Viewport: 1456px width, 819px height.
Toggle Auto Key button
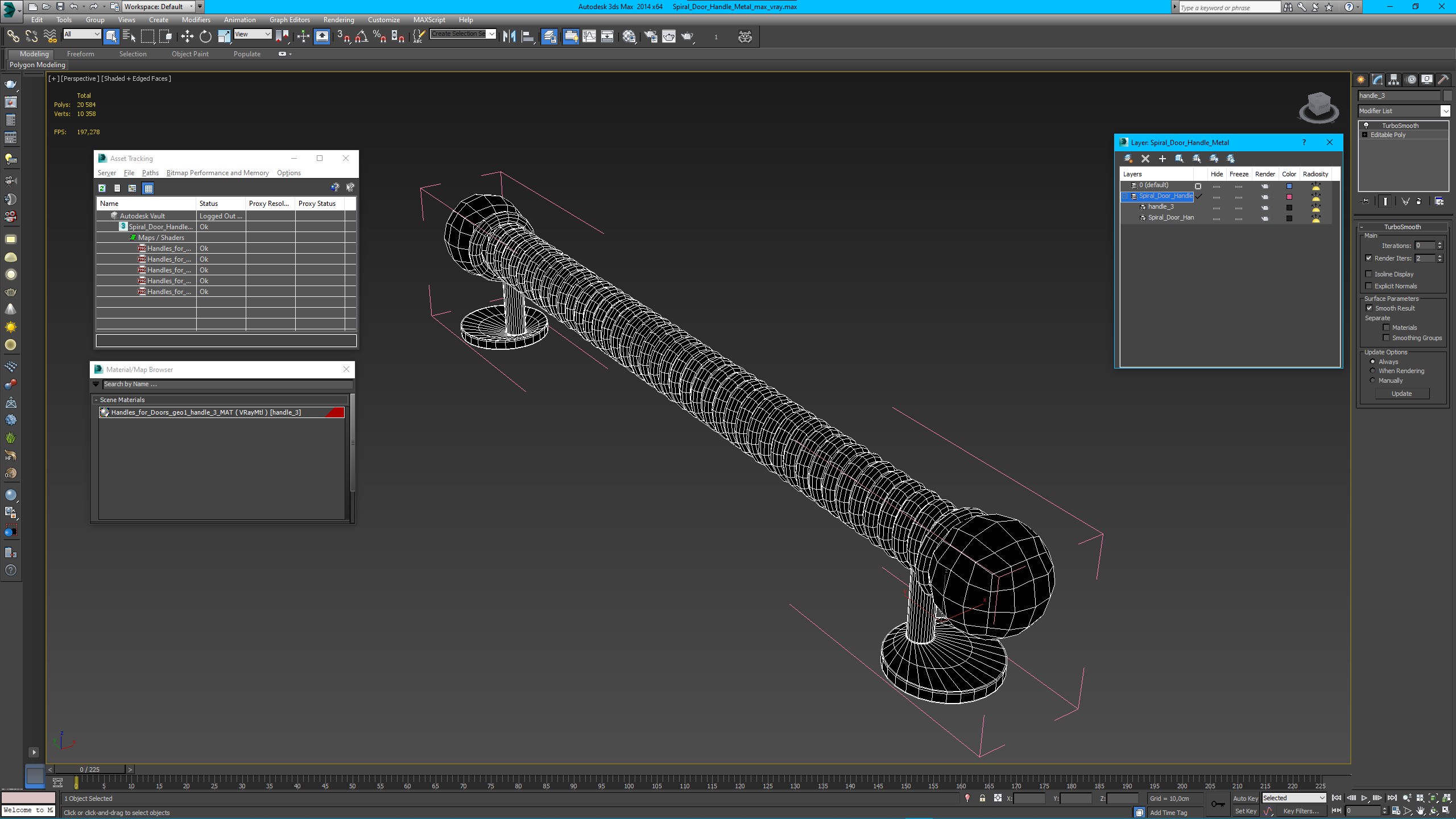coord(1245,799)
